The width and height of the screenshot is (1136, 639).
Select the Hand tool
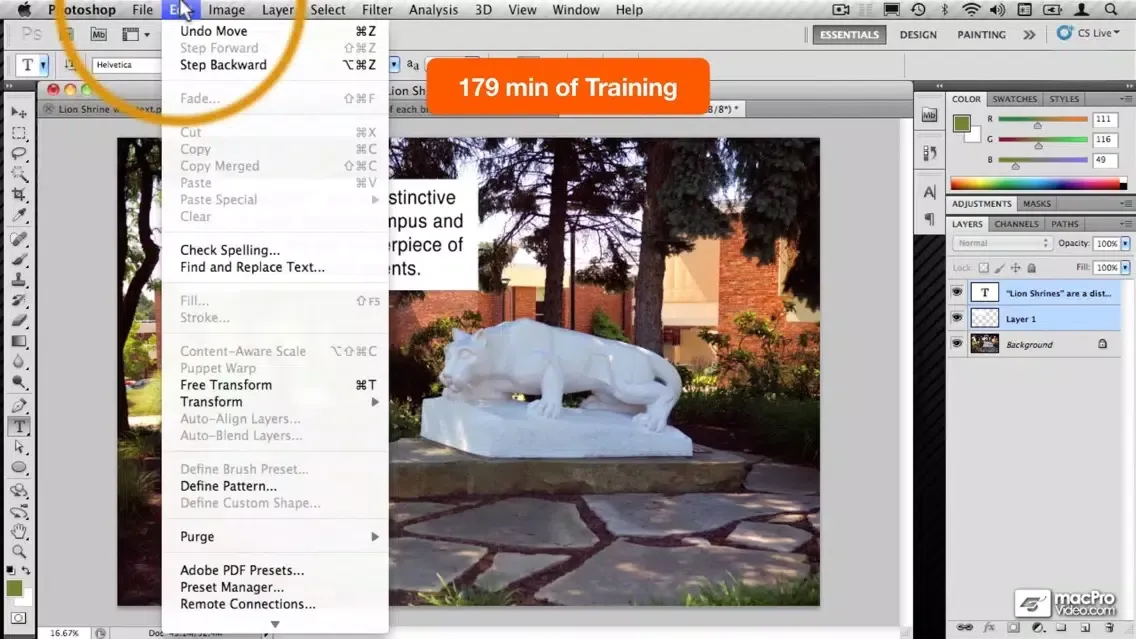coord(19,531)
